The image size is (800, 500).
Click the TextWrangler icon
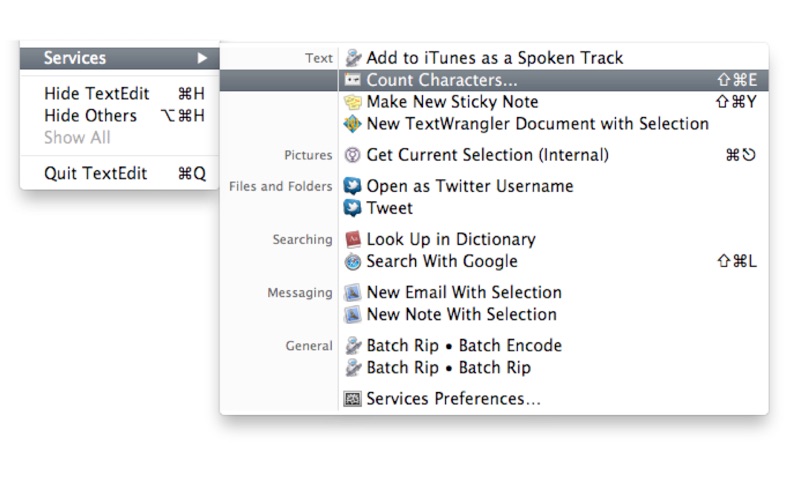(353, 124)
